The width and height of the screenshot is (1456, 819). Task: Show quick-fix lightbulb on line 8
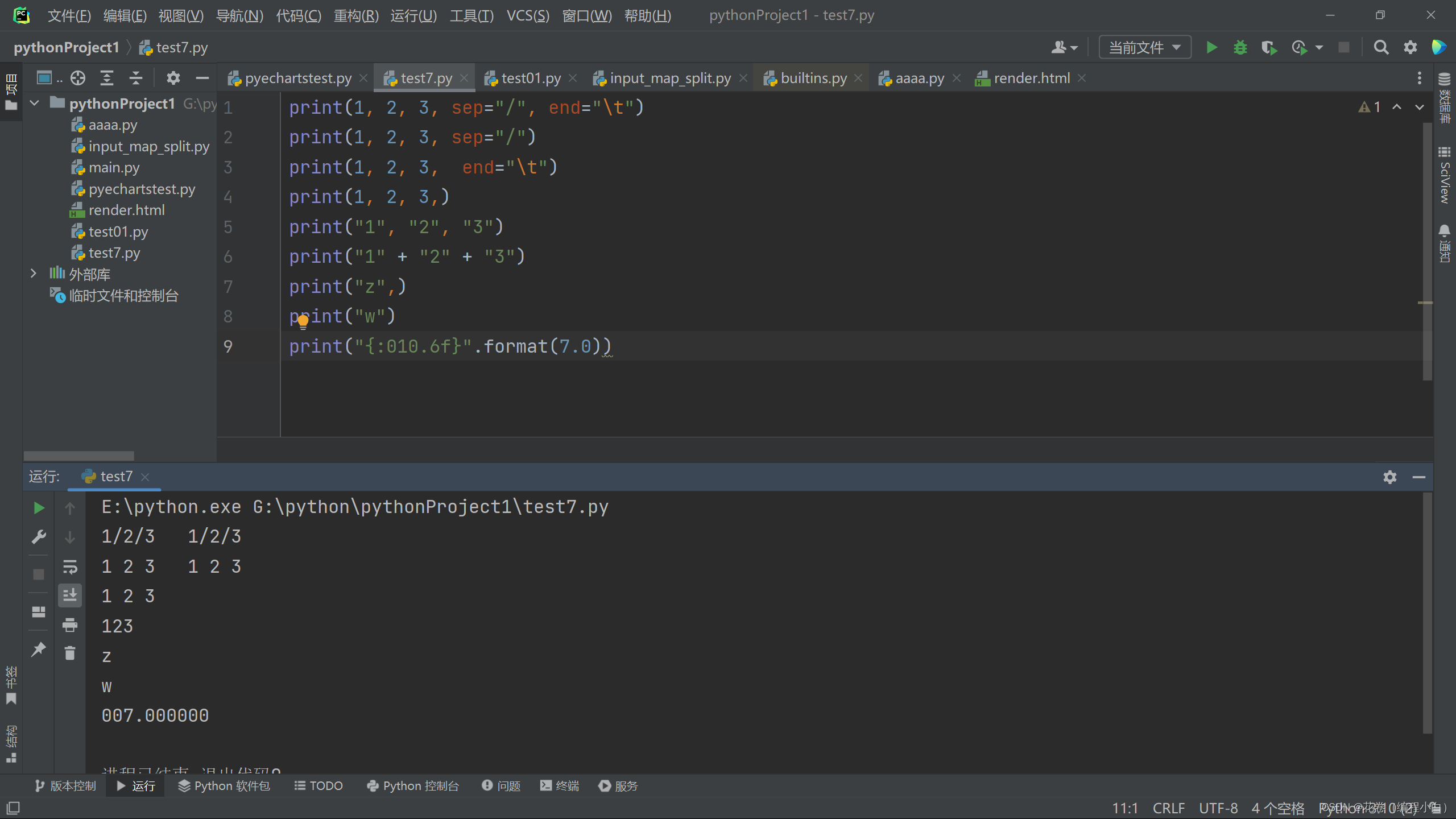click(303, 322)
